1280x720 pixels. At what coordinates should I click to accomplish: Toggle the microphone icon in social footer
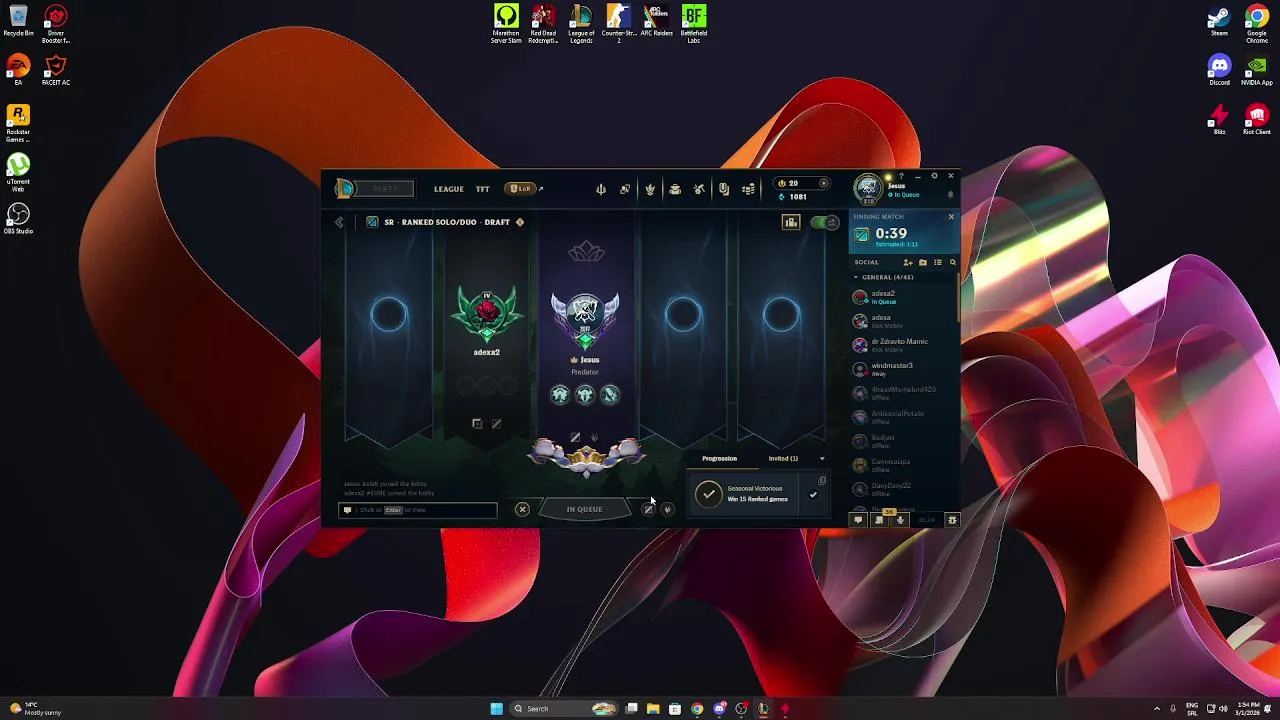(x=900, y=520)
